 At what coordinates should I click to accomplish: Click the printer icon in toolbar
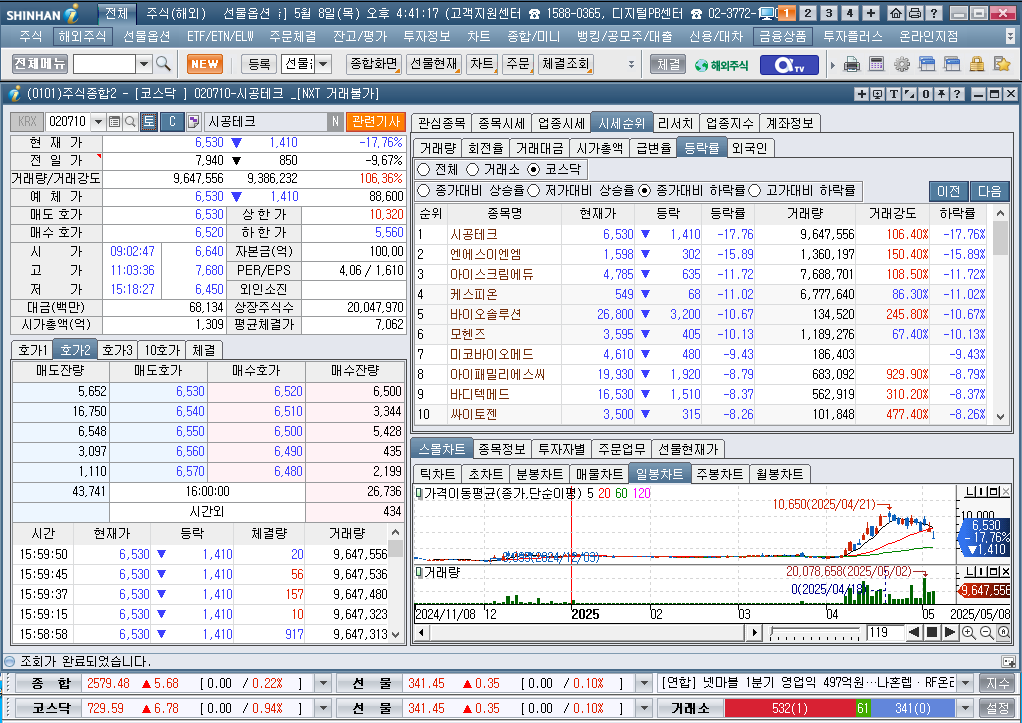(851, 64)
